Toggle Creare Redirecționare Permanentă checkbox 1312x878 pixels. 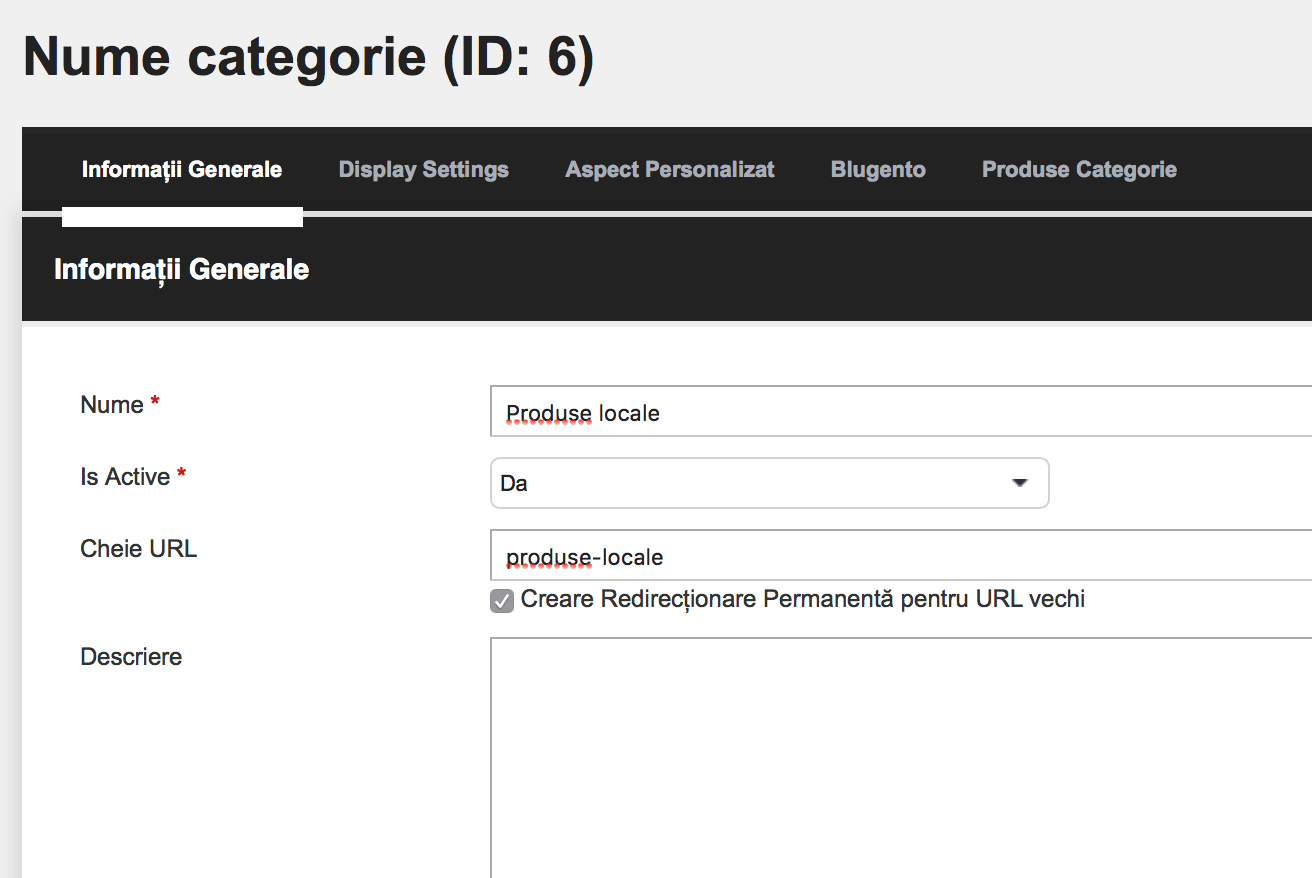click(502, 601)
